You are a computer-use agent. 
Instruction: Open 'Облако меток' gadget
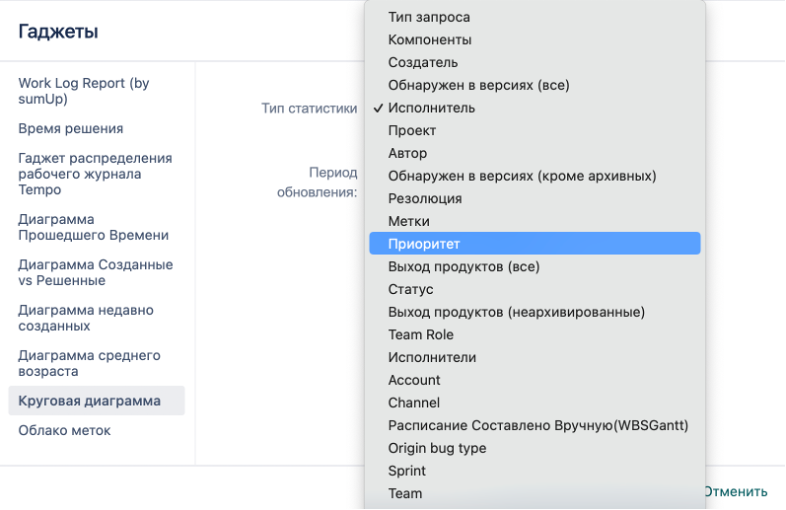65,431
